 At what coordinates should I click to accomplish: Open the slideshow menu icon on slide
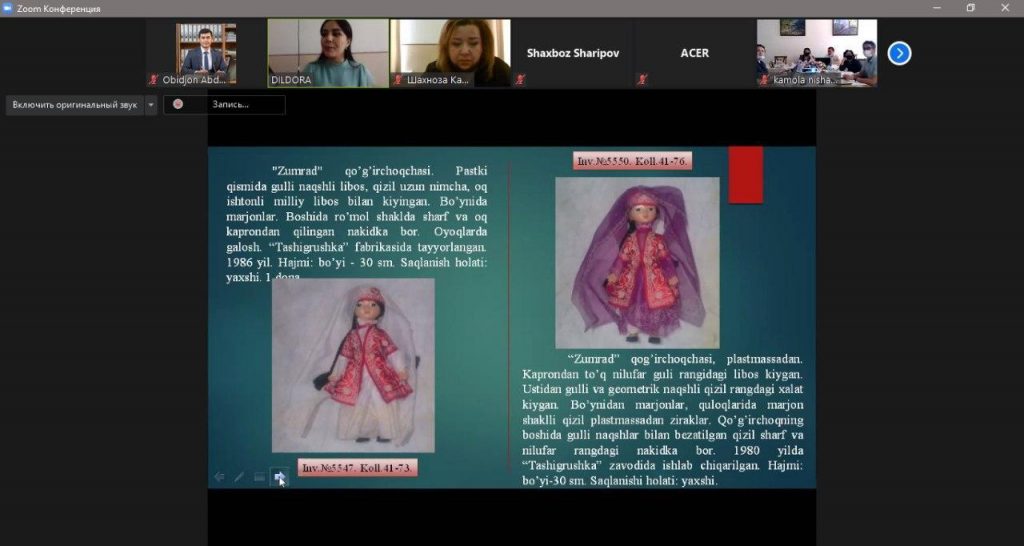(x=259, y=477)
